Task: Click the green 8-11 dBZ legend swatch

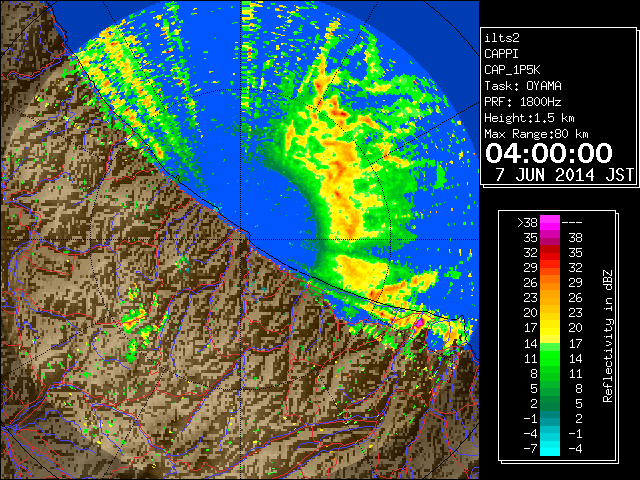Action: pyautogui.click(x=550, y=373)
